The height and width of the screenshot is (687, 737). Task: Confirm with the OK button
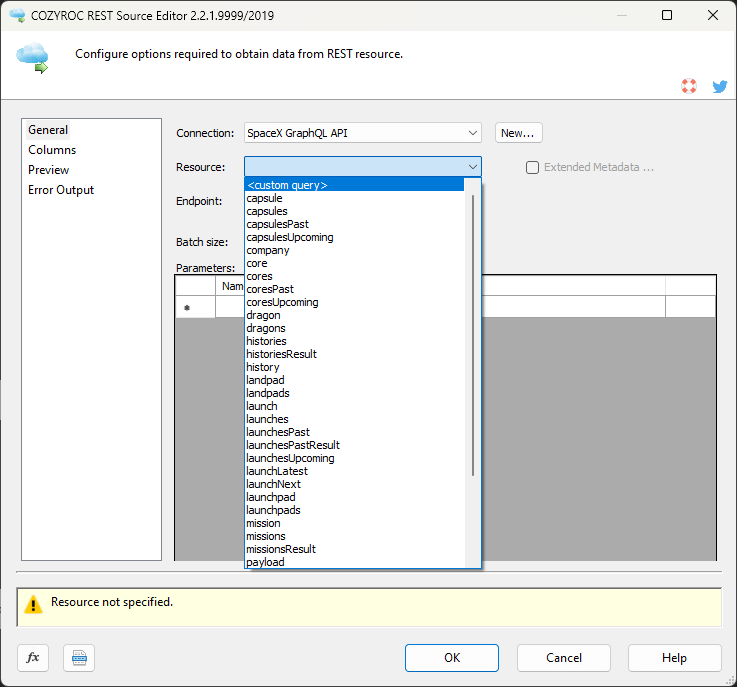pos(452,657)
